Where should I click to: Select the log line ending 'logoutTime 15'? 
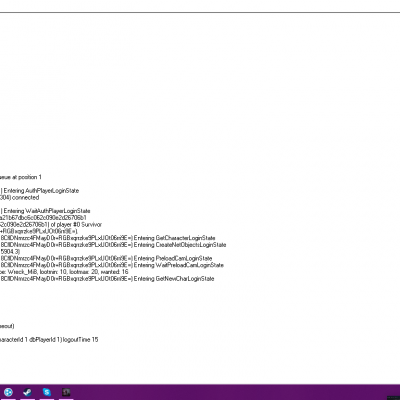click(49, 340)
